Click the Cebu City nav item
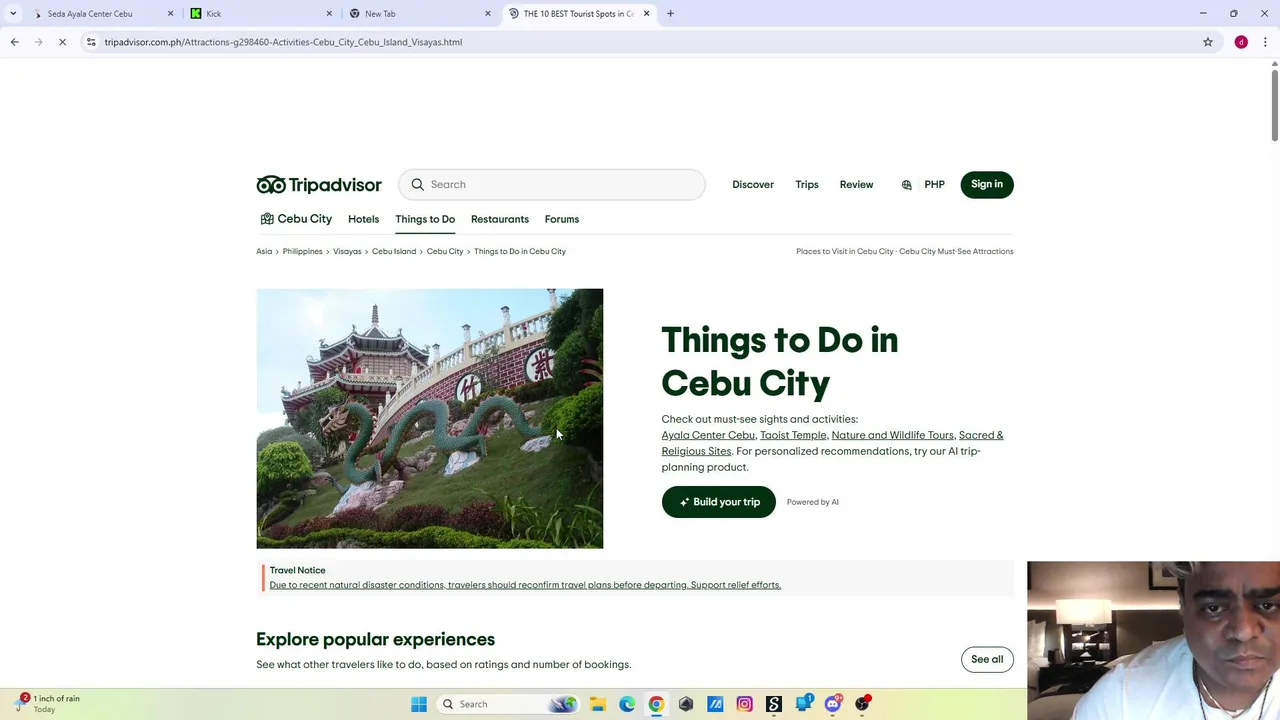This screenshot has width=1280, height=720. [296, 219]
